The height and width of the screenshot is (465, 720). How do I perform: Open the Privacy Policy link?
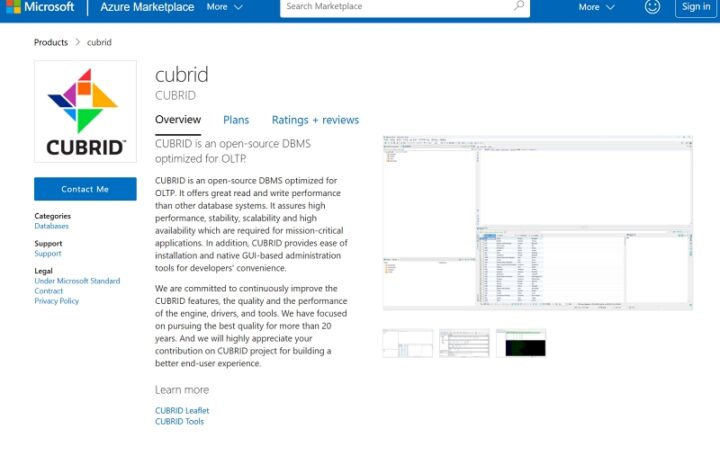(x=56, y=301)
